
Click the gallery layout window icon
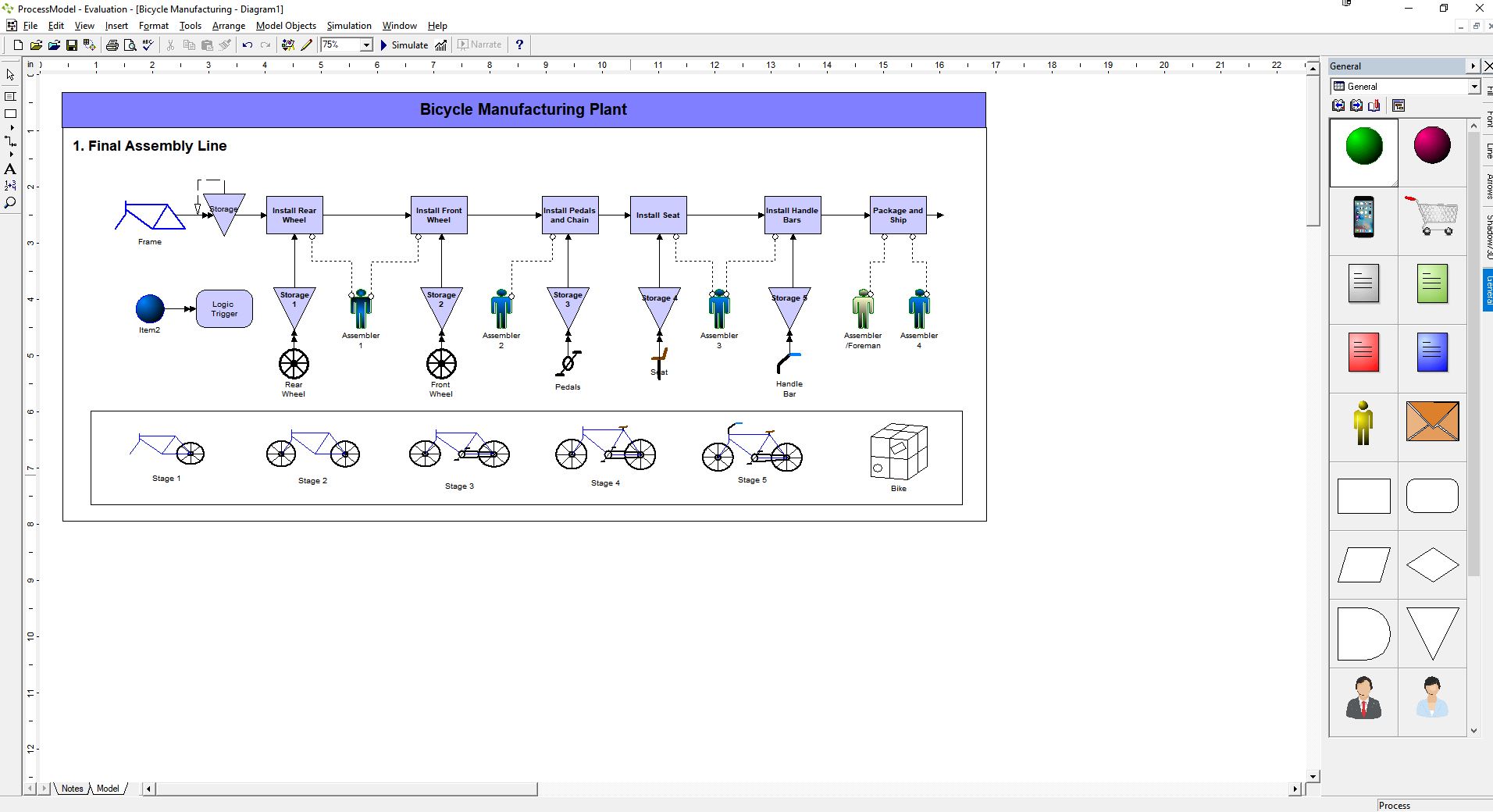(x=1399, y=105)
